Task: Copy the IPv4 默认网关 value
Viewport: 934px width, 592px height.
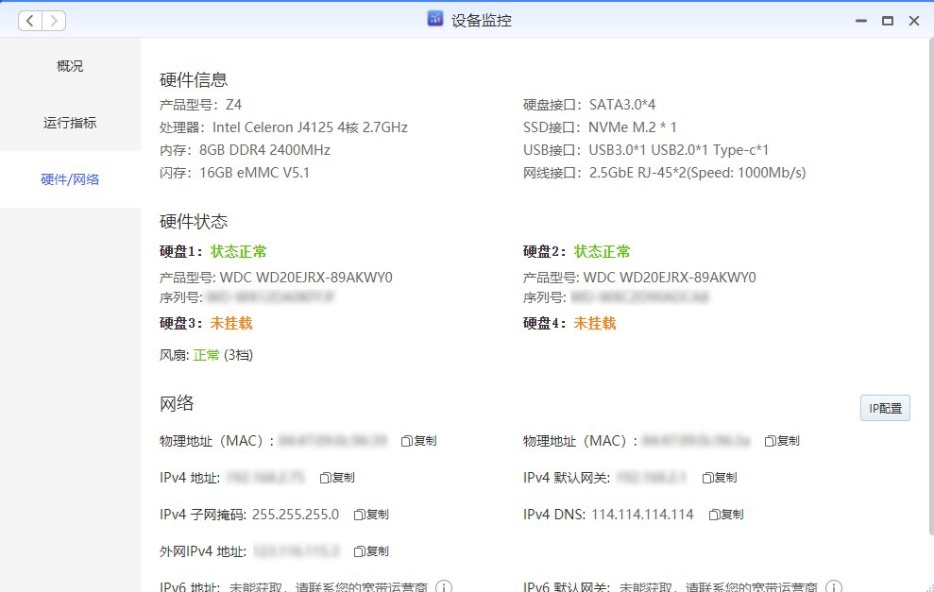Action: (x=720, y=478)
